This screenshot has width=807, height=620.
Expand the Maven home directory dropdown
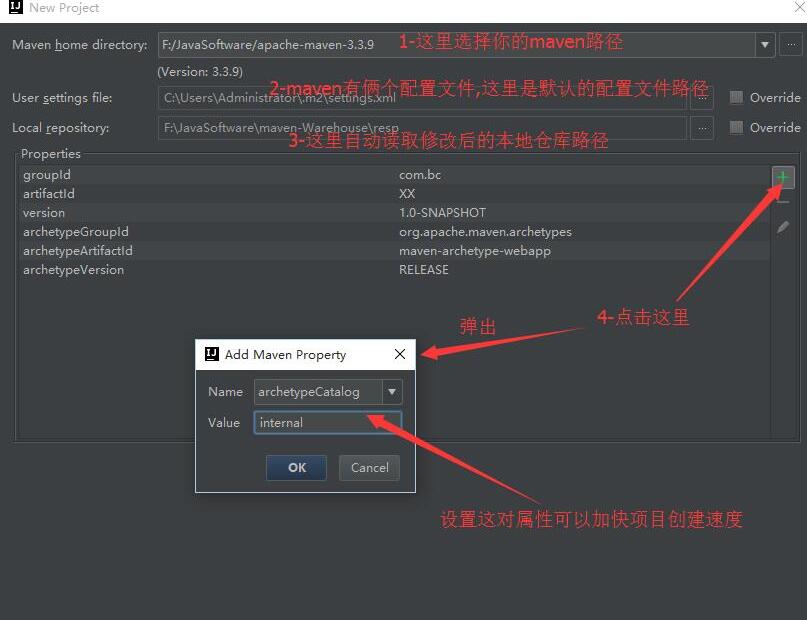pyautogui.click(x=765, y=45)
